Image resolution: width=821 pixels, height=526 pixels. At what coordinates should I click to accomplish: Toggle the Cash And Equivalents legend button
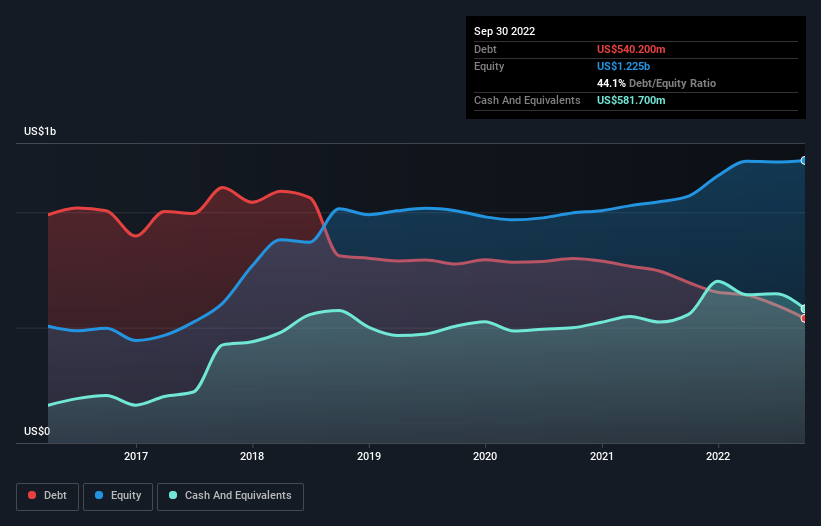(x=230, y=496)
